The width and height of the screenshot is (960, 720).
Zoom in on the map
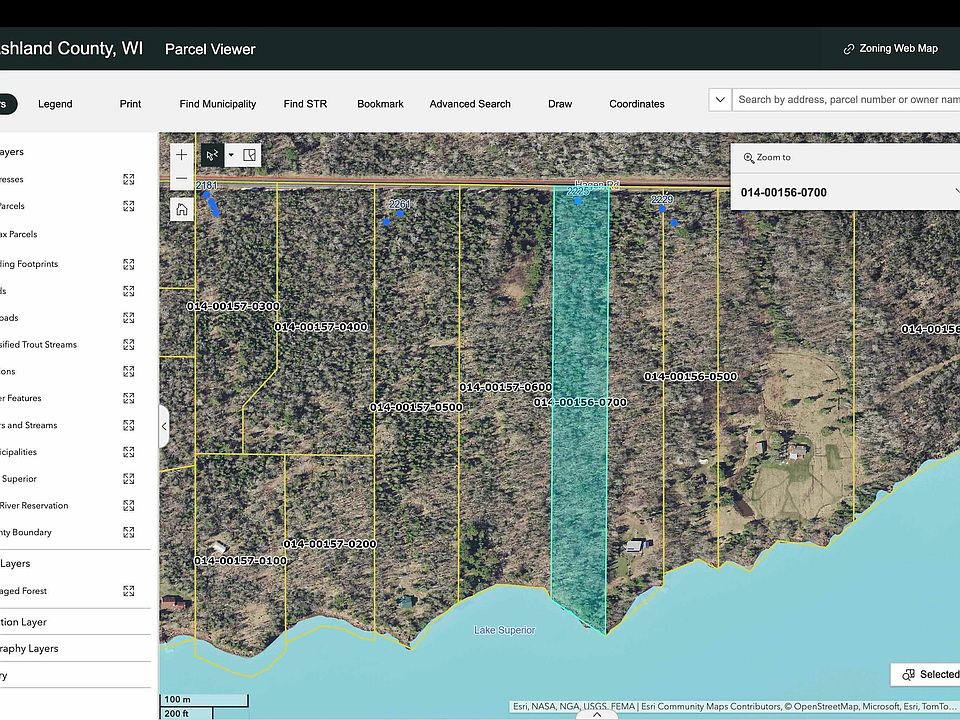(x=181, y=155)
